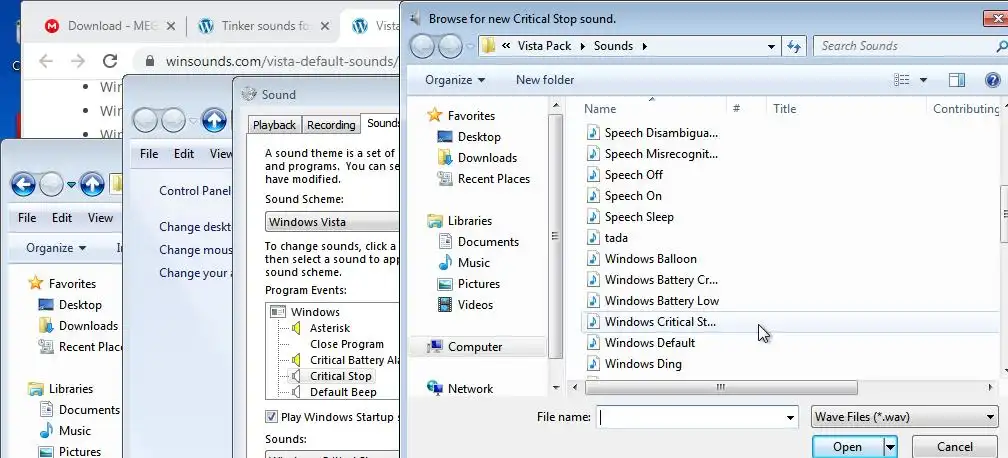Expand the File name dropdown arrow

(791, 417)
